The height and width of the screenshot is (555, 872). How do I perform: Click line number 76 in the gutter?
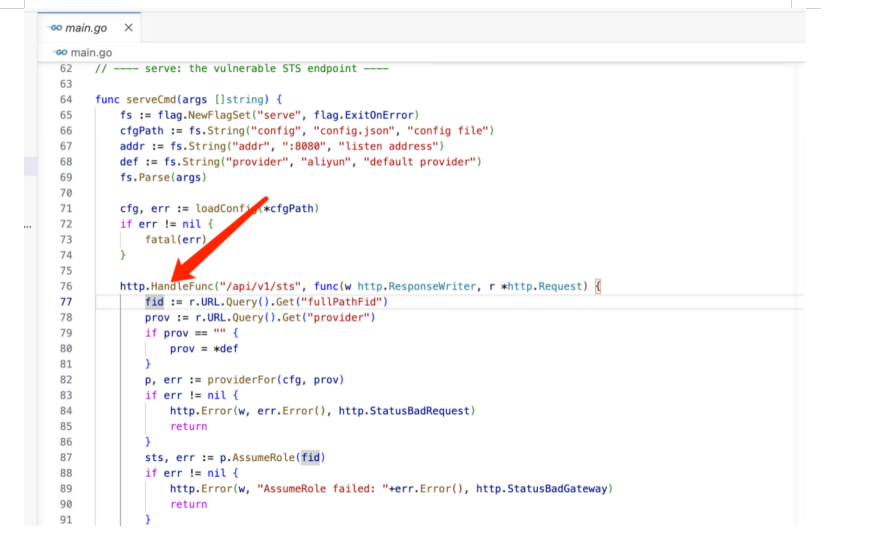coord(66,286)
